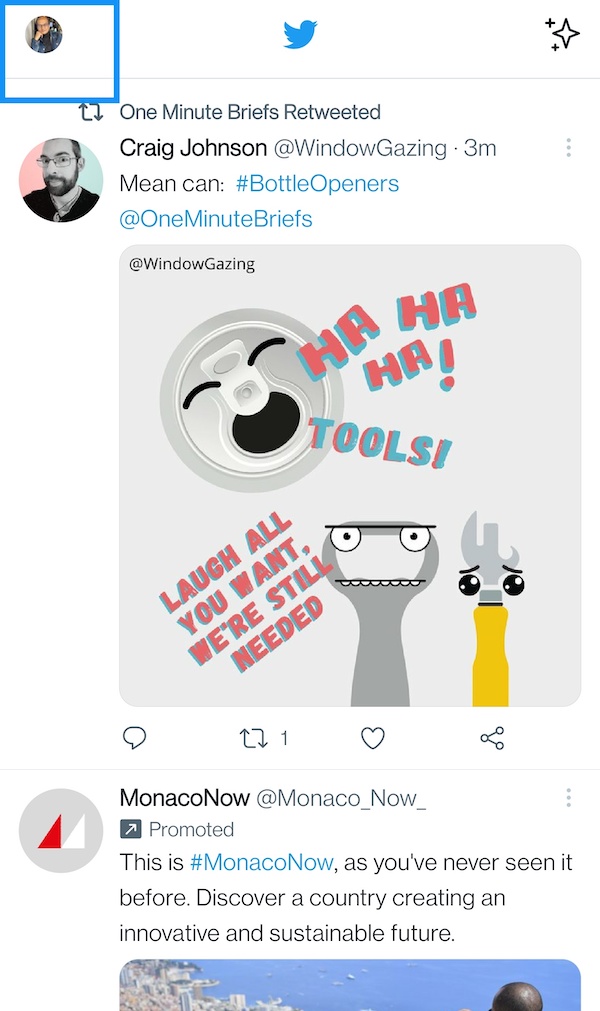
Task: Open the #MonacoNow hashtag link
Action: coord(261,862)
